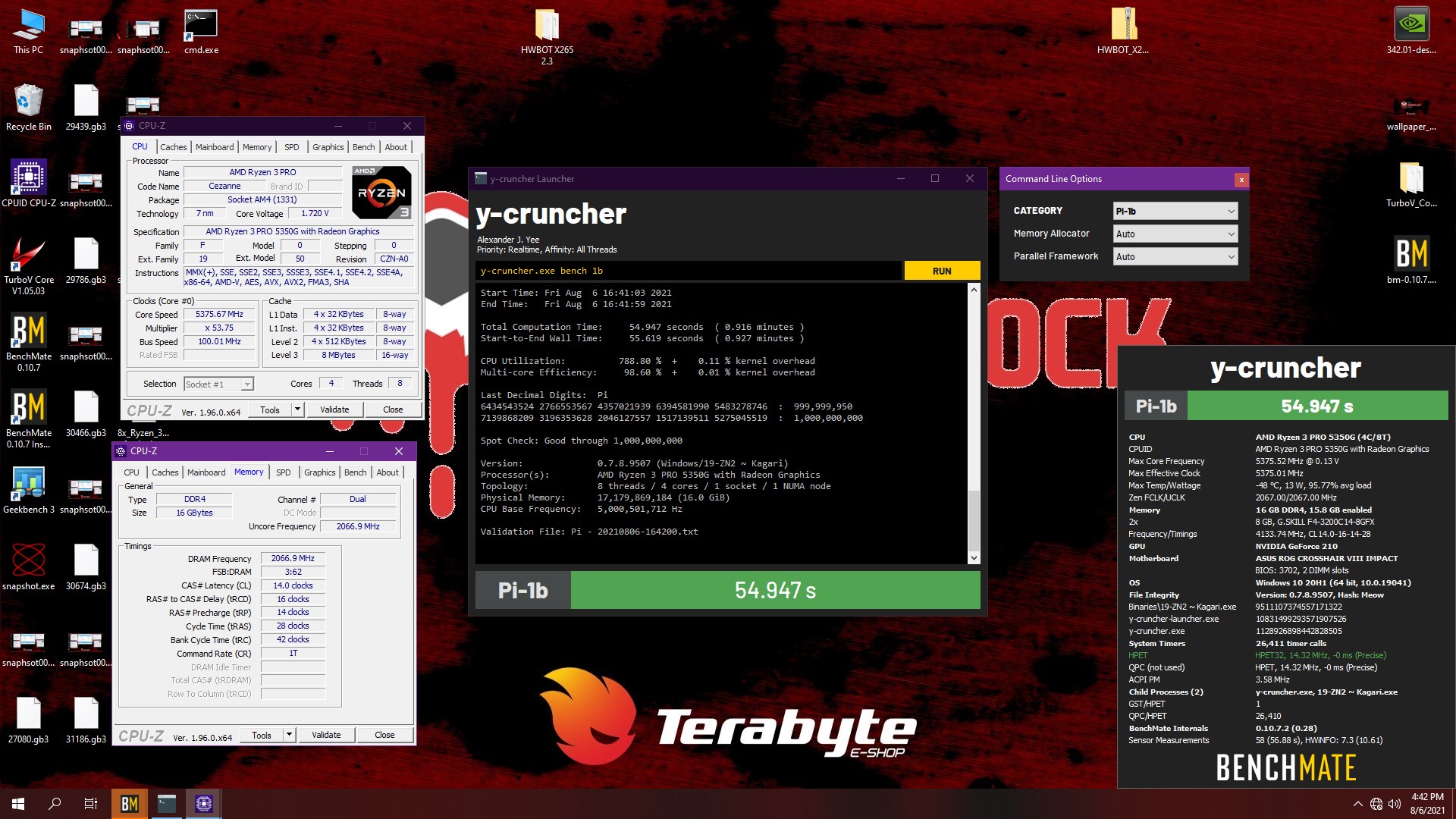Switch to BenchMate taskbar app
This screenshot has width=1456, height=819.
coord(130,804)
